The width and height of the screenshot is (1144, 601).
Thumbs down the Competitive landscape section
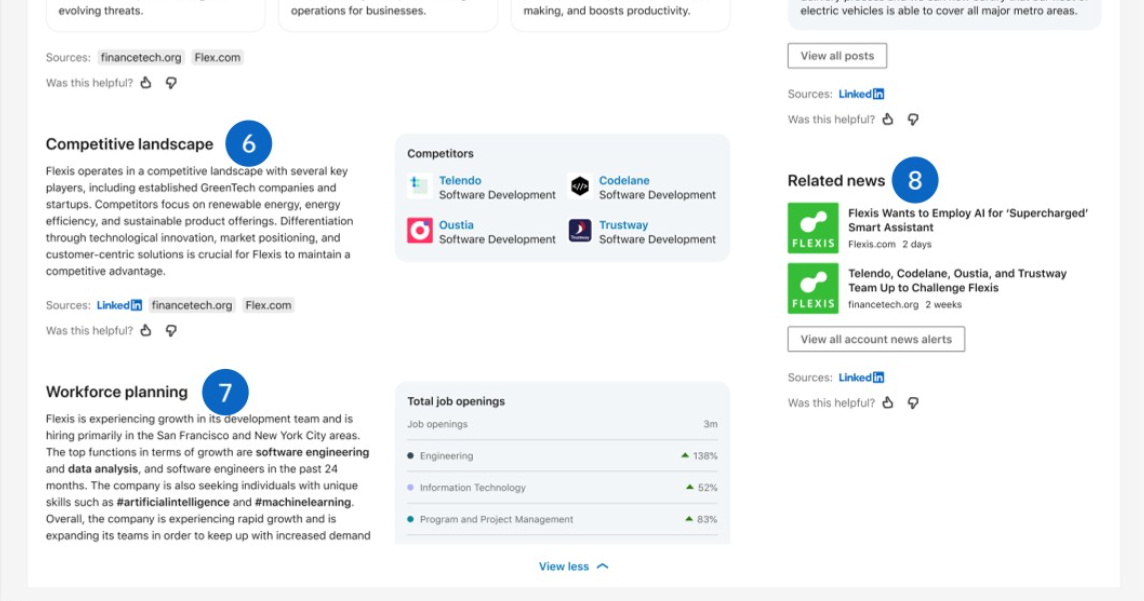171,330
